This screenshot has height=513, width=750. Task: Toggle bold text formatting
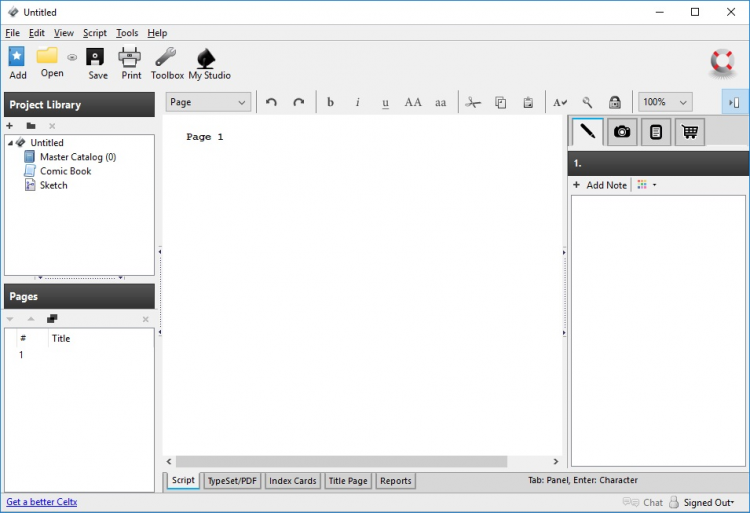[330, 102]
